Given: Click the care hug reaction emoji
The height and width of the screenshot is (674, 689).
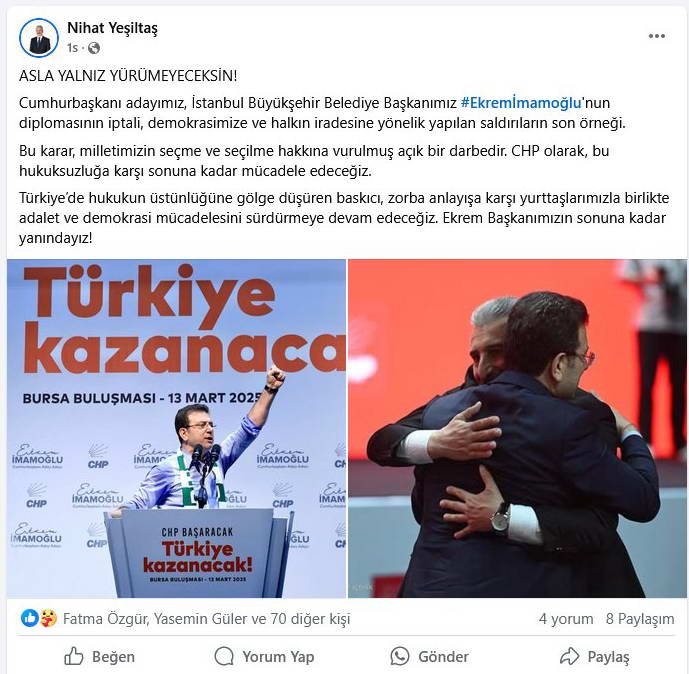Looking at the screenshot, I should pos(48,618).
